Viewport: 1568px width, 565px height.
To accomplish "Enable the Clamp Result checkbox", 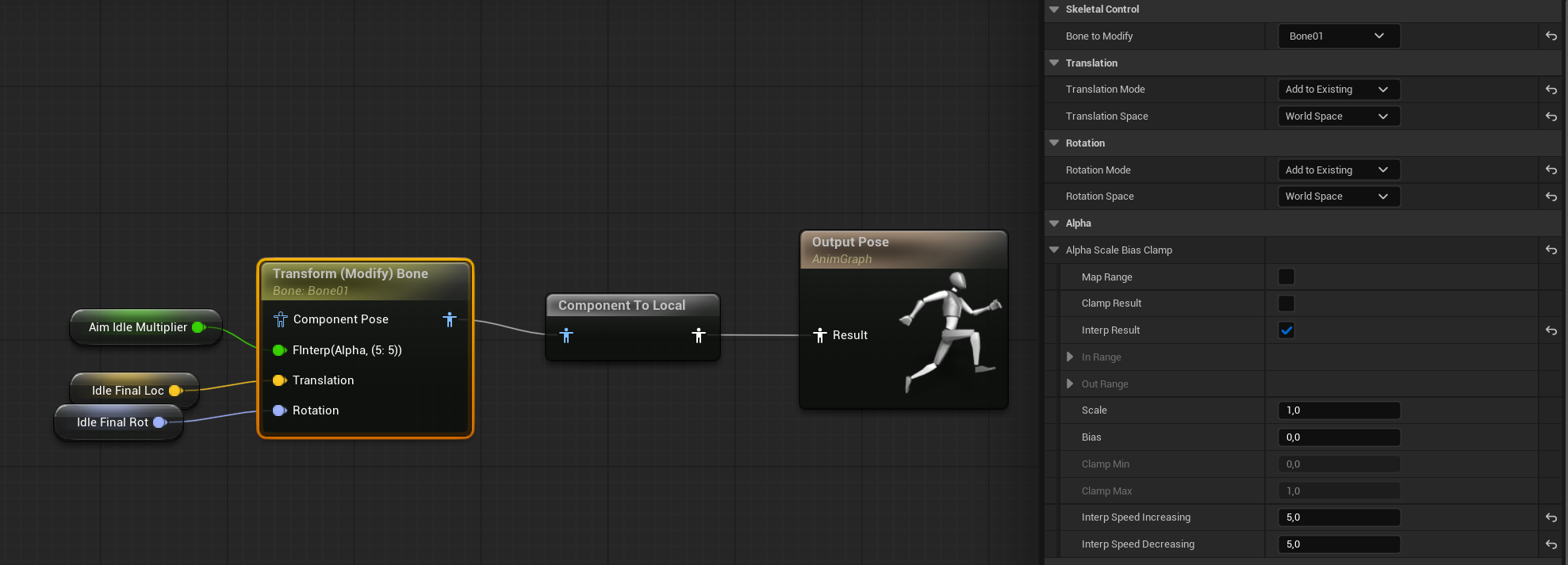I will (x=1286, y=303).
